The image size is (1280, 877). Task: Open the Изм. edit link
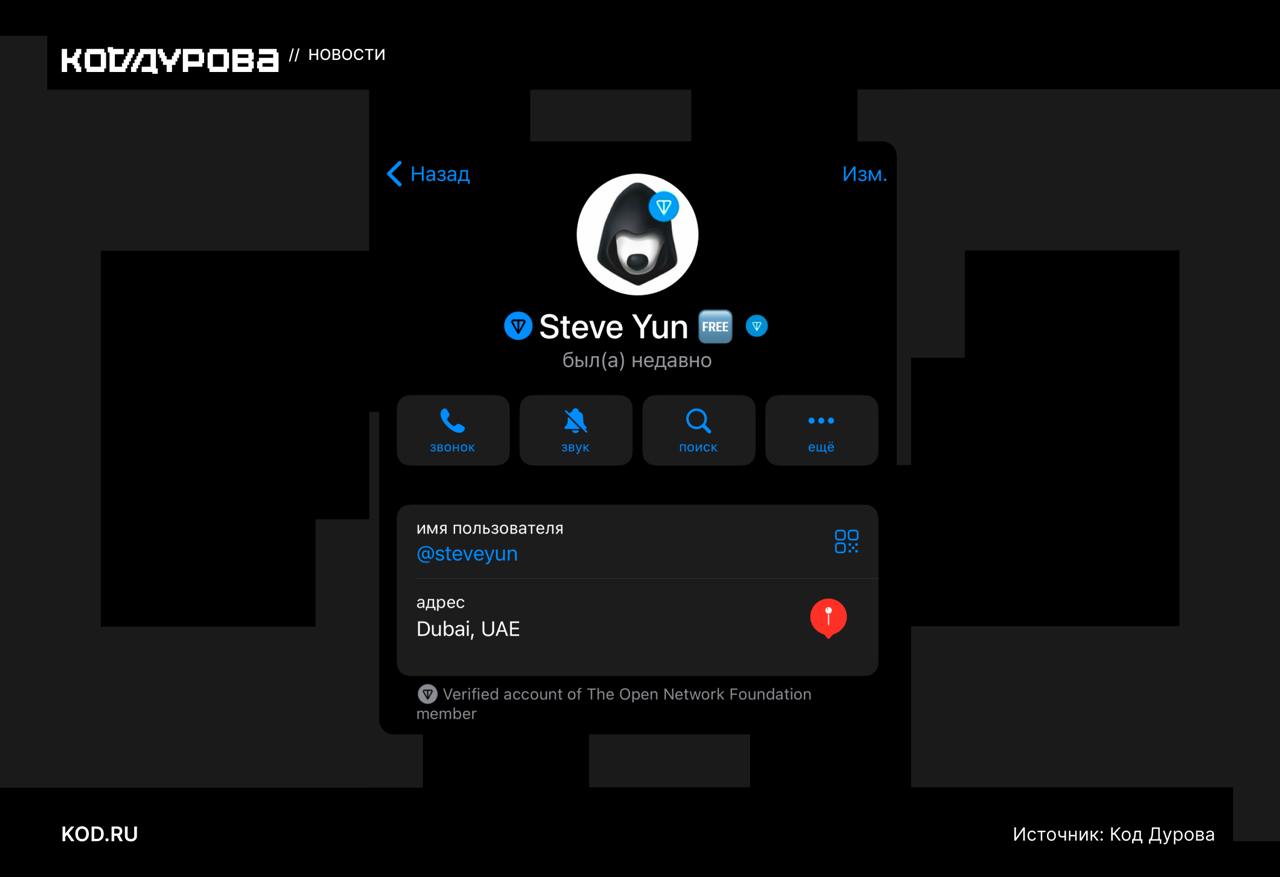click(864, 174)
